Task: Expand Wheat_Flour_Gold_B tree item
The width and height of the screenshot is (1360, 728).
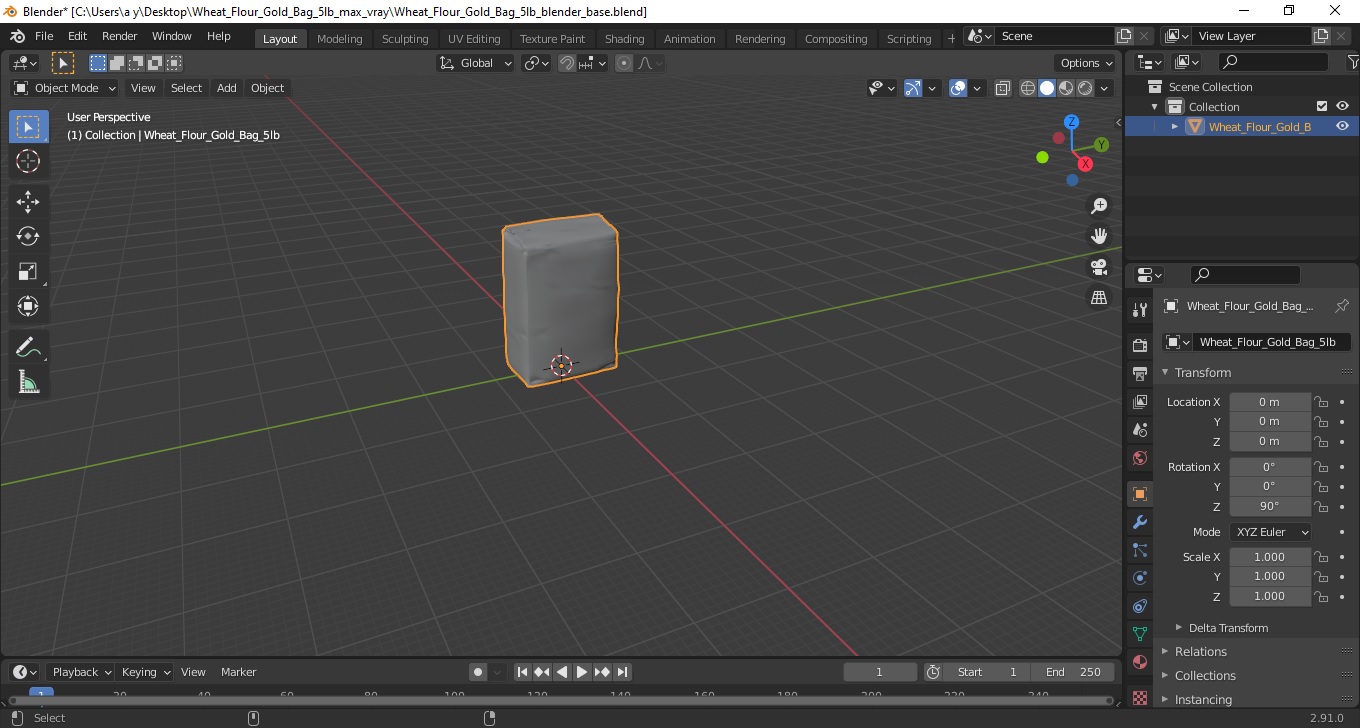Action: (1175, 127)
